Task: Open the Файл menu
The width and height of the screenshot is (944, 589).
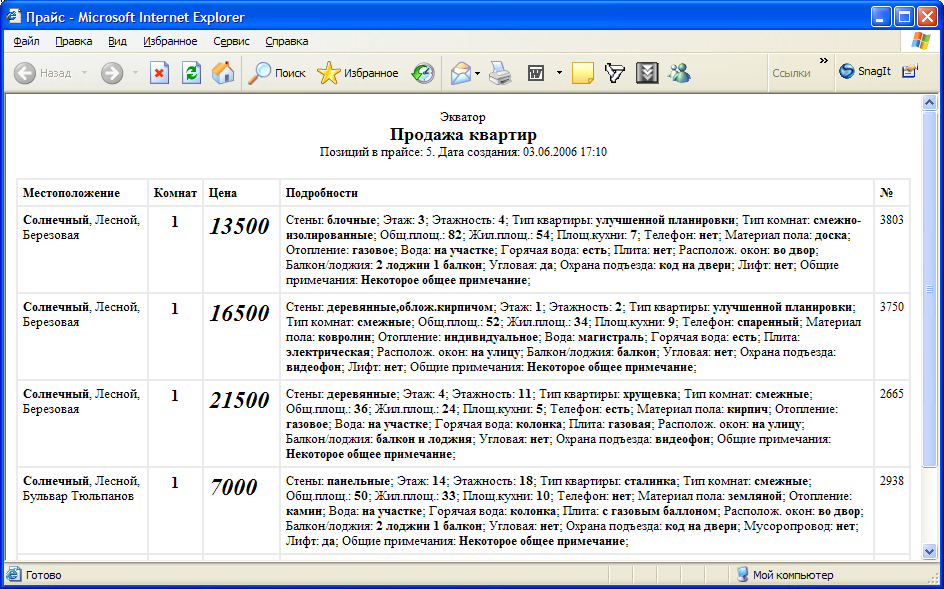Action: pos(26,41)
